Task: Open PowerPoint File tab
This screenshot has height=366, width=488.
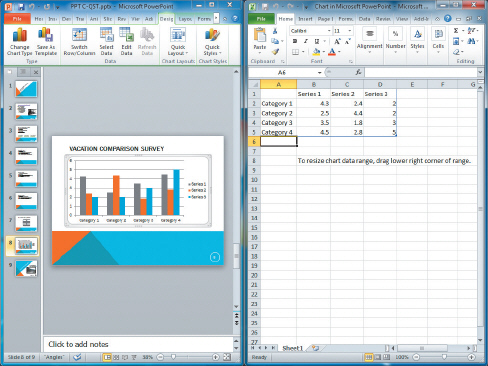Action: tap(17, 19)
